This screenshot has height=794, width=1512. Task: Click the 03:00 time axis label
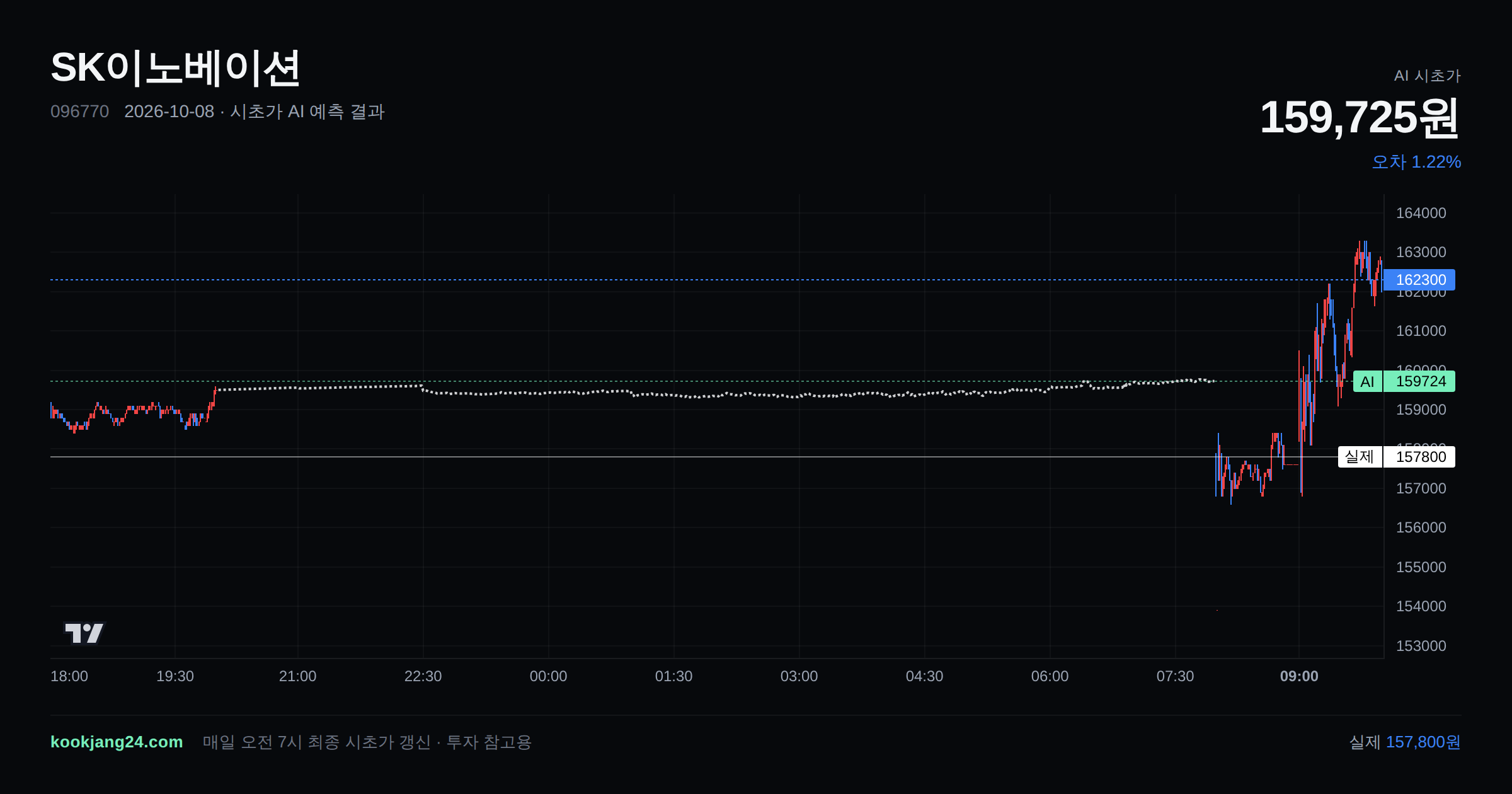point(799,676)
